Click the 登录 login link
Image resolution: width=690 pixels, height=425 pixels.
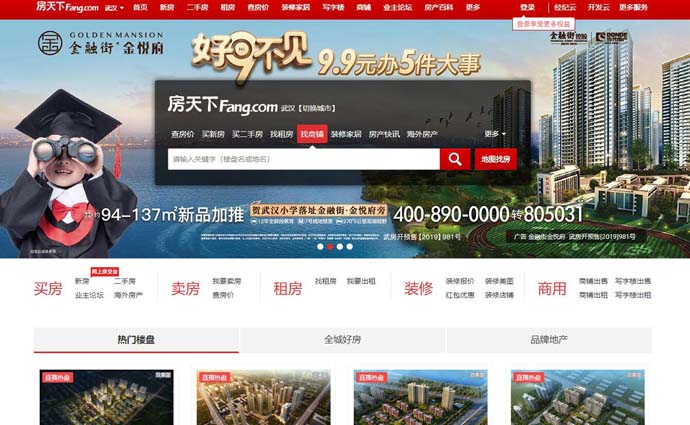[527, 7]
